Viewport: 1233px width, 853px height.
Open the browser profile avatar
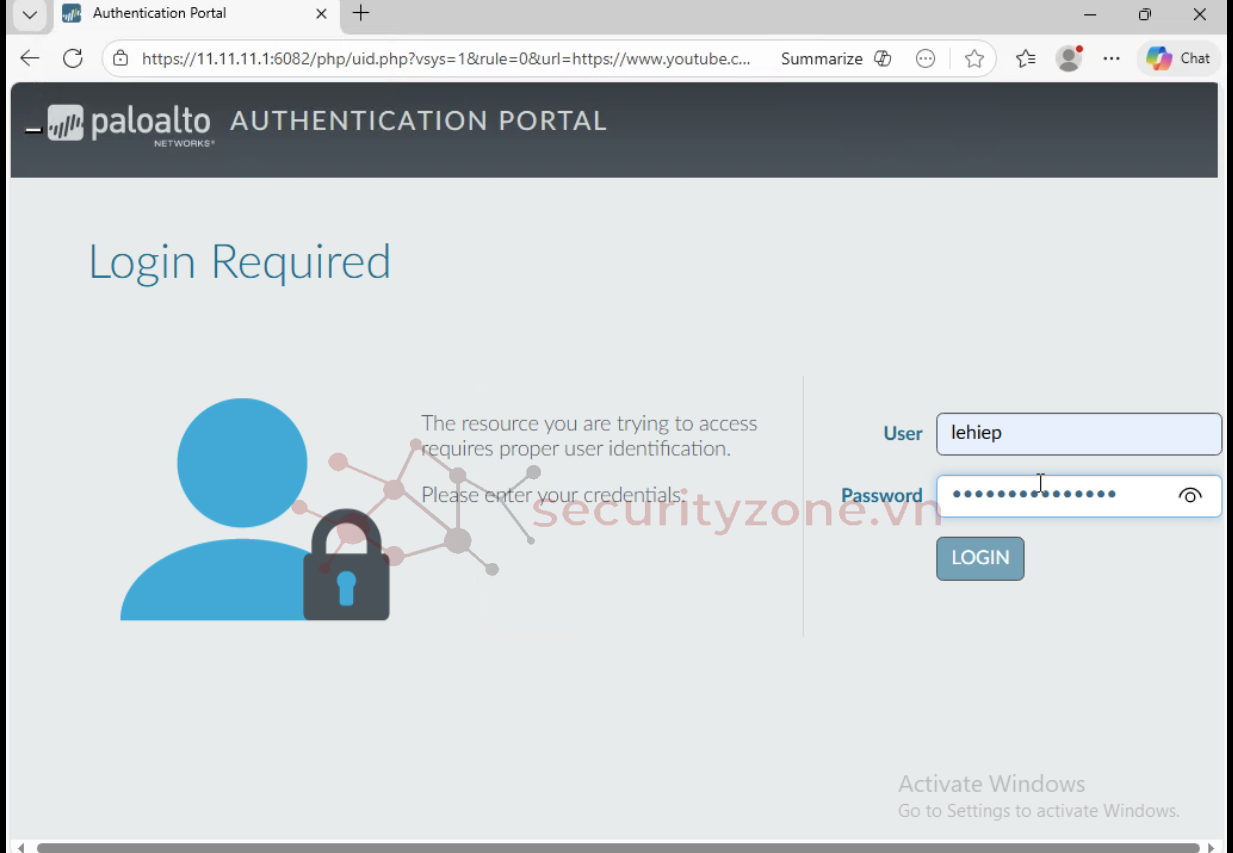[x=1069, y=59]
